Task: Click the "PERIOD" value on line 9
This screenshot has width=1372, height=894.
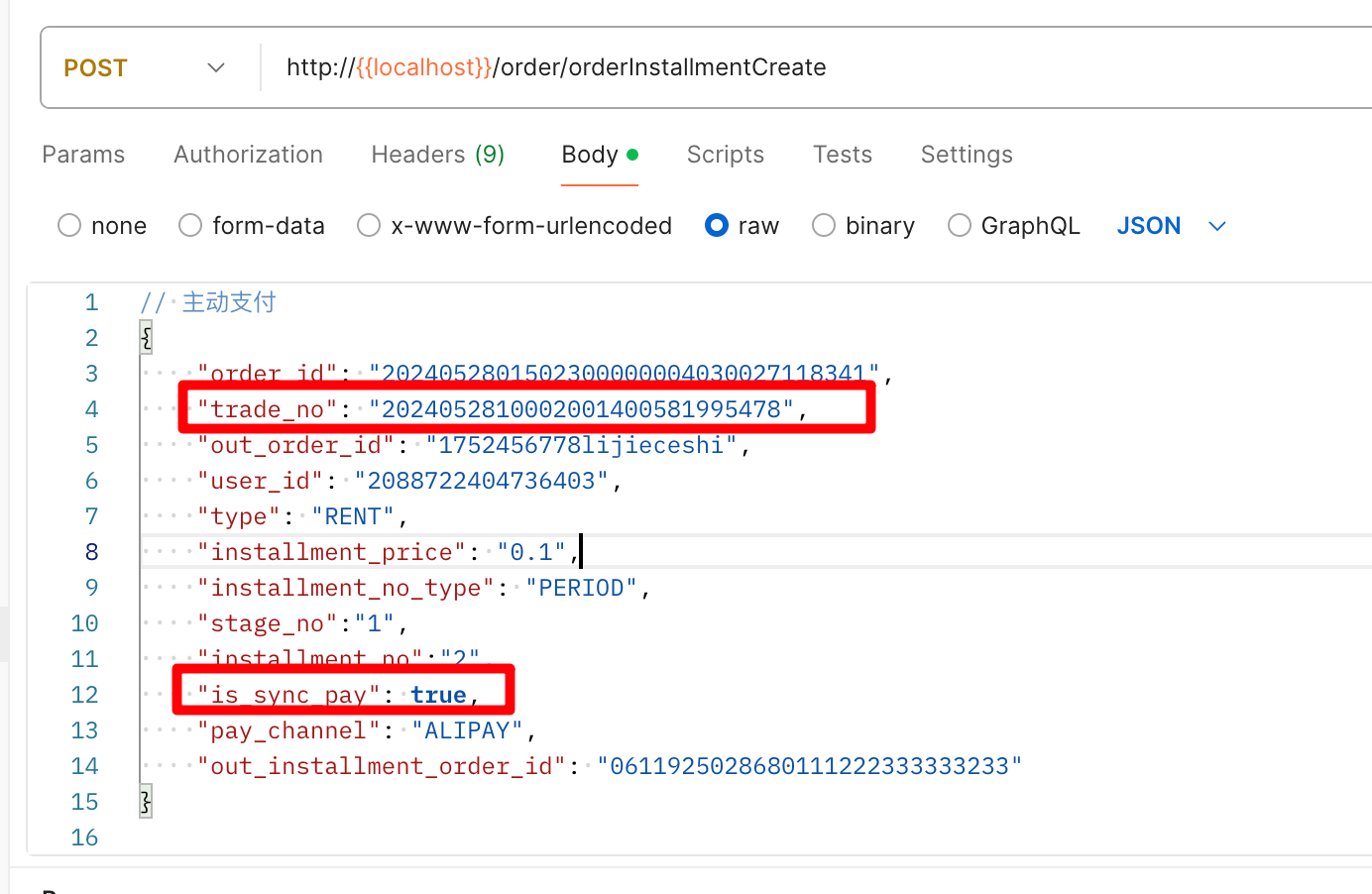Action: 582,588
